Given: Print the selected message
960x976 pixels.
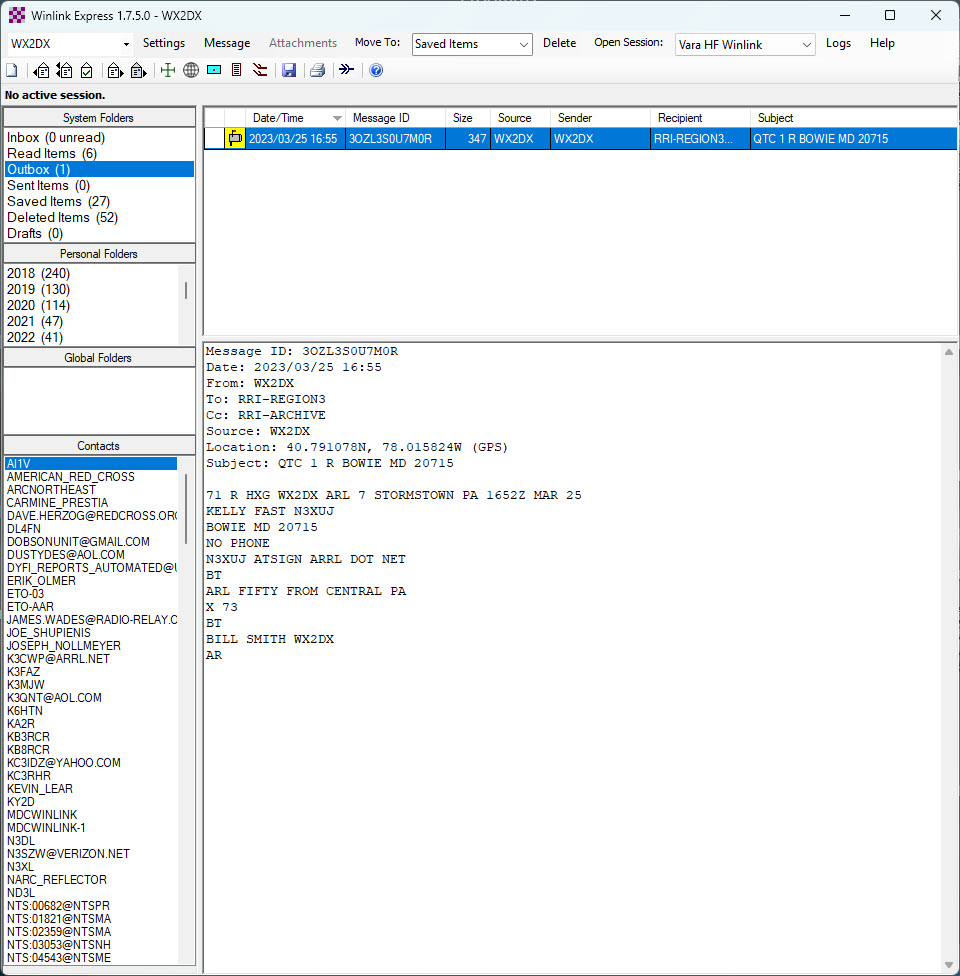Looking at the screenshot, I should (314, 70).
